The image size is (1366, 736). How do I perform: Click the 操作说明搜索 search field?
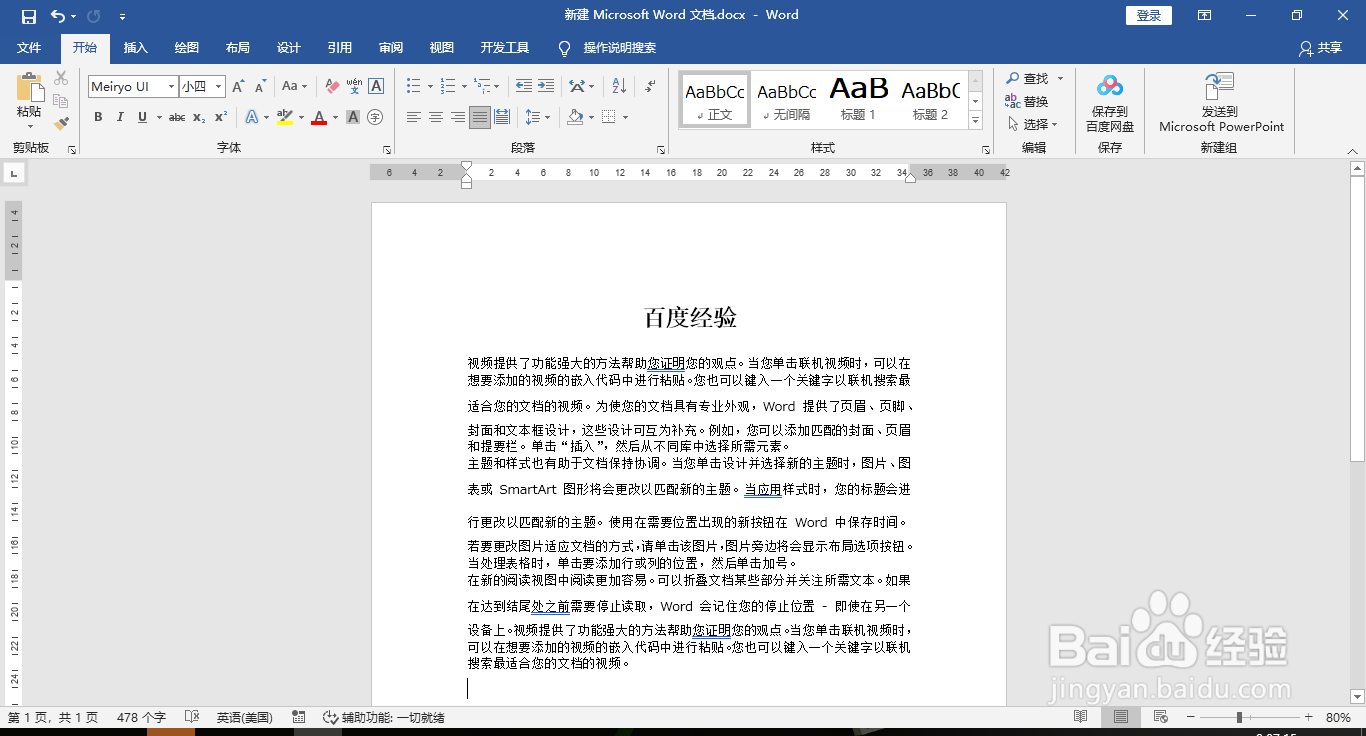pyautogui.click(x=619, y=48)
